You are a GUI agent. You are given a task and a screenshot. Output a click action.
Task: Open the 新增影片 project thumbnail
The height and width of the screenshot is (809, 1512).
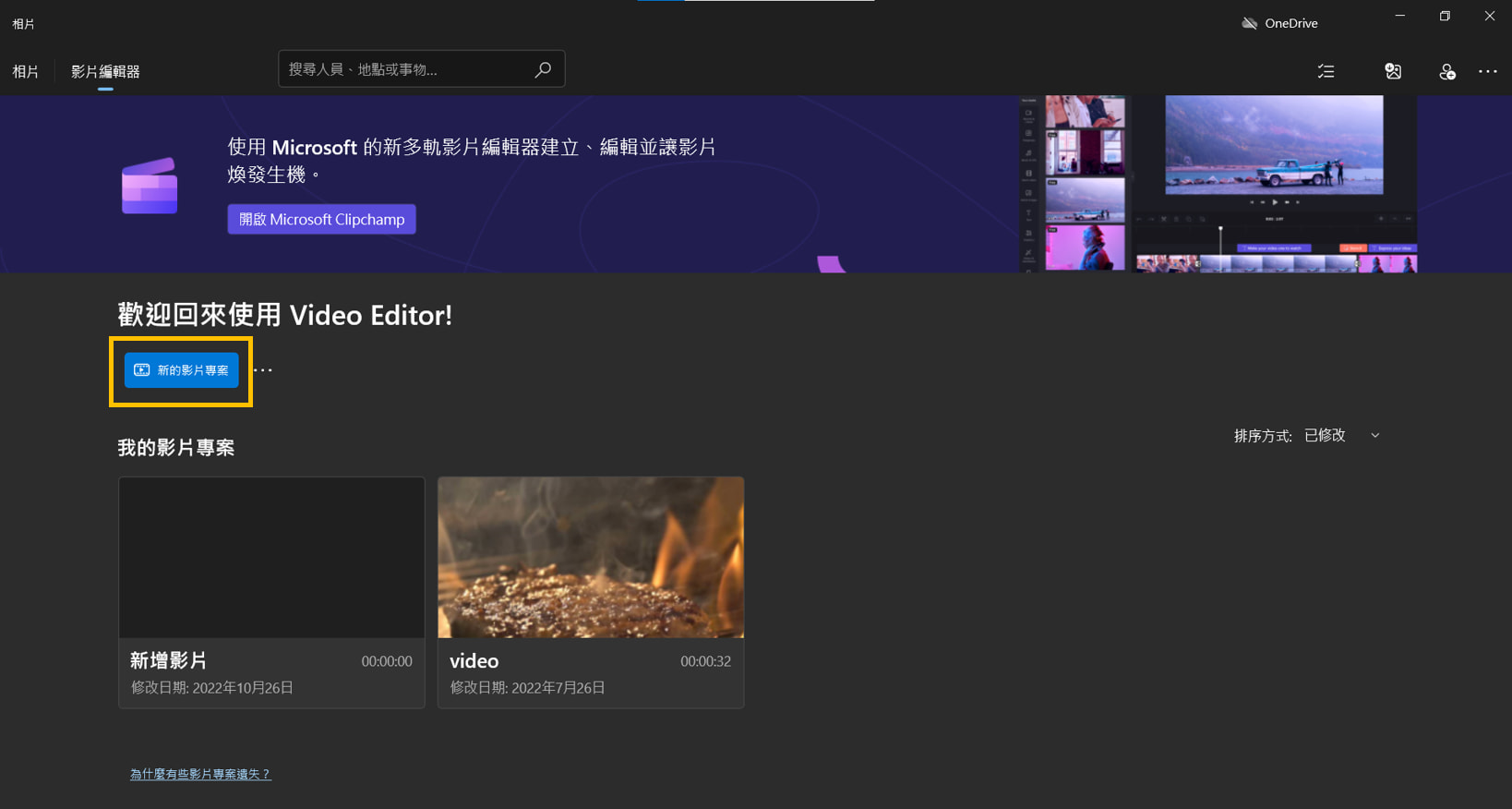pyautogui.click(x=271, y=557)
